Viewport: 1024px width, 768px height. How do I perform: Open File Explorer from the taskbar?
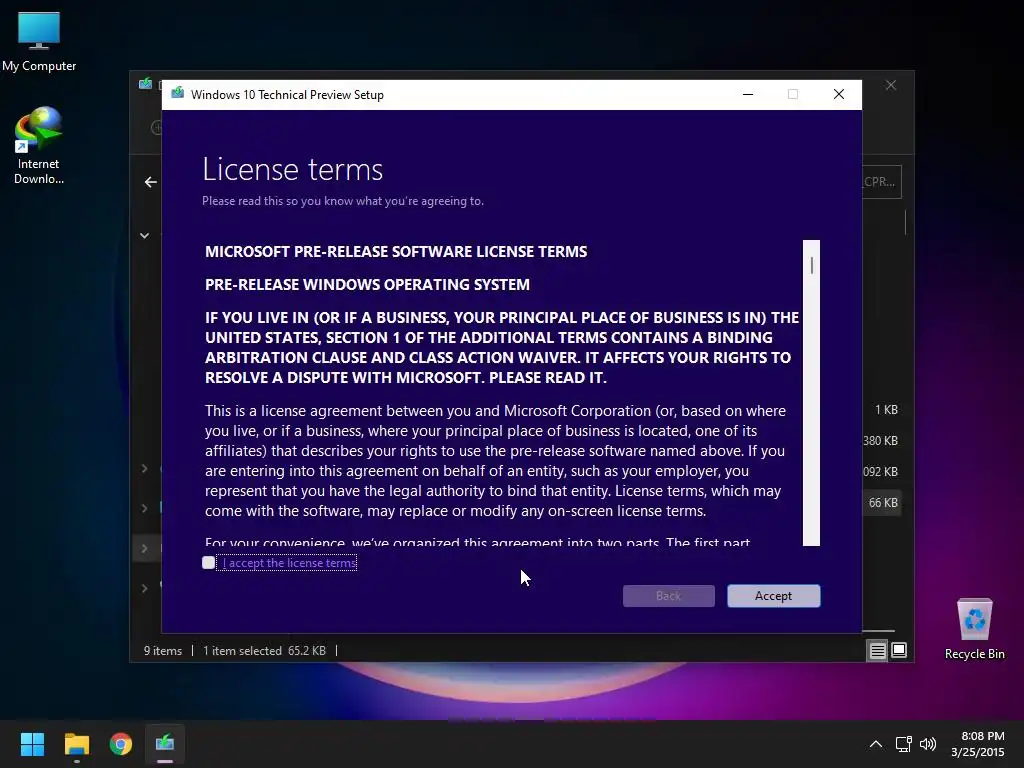[x=76, y=744]
